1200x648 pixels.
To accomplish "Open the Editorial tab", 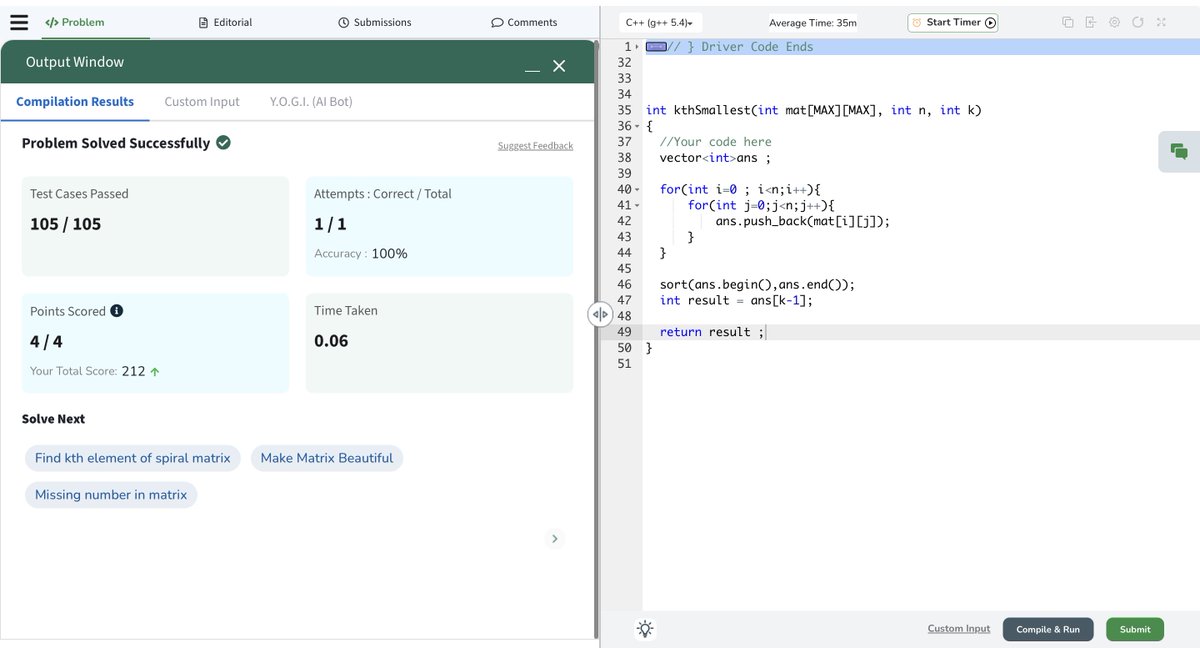I will coord(225,22).
